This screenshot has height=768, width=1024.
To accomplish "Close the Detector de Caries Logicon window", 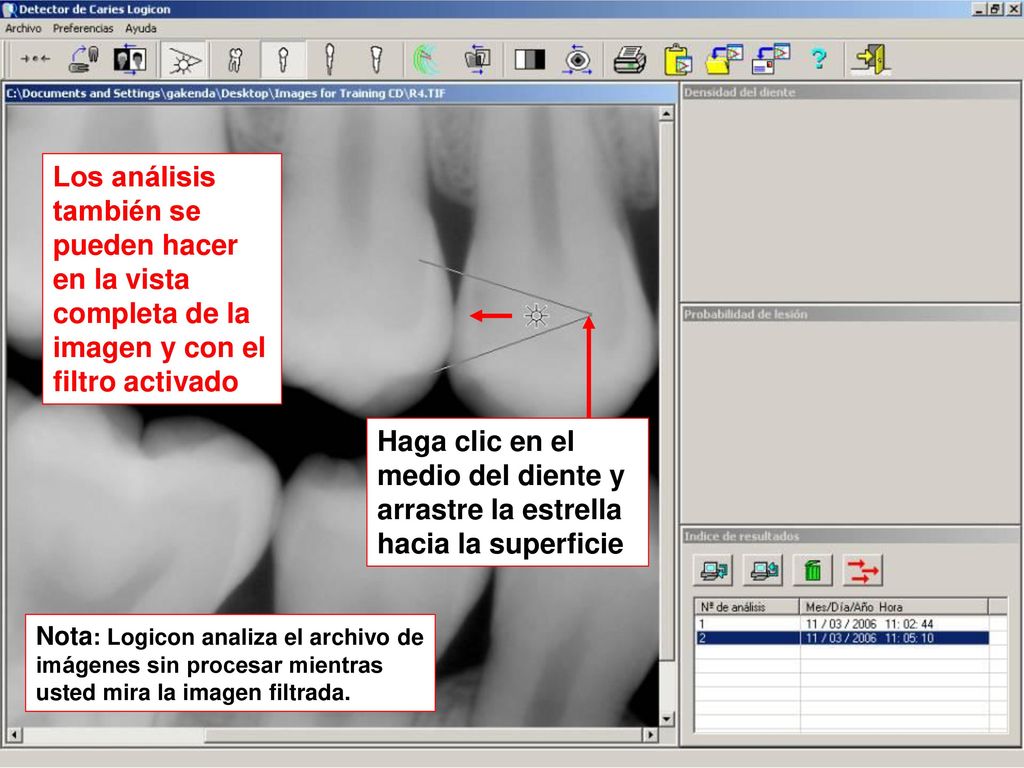I will (x=1012, y=9).
